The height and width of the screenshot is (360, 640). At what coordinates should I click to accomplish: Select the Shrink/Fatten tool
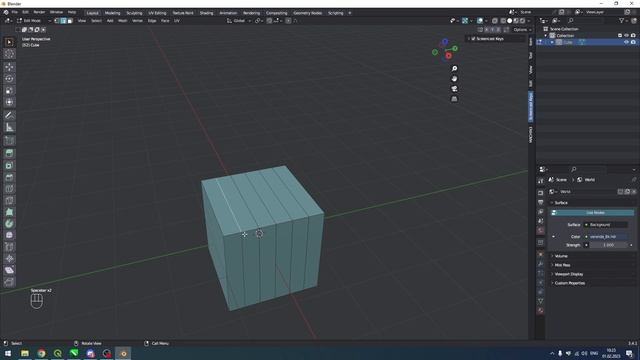point(9,259)
